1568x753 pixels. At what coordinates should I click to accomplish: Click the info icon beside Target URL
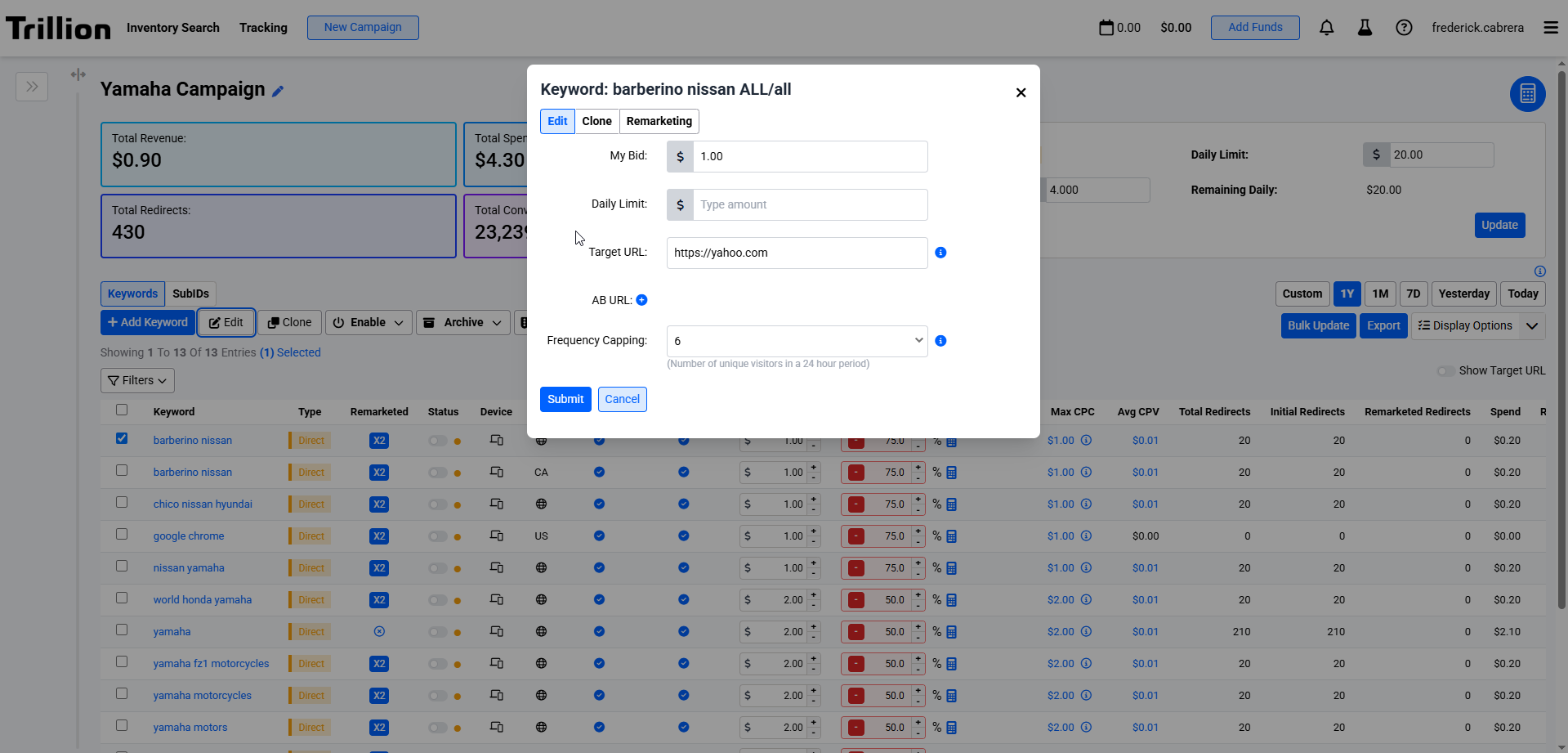coord(940,253)
